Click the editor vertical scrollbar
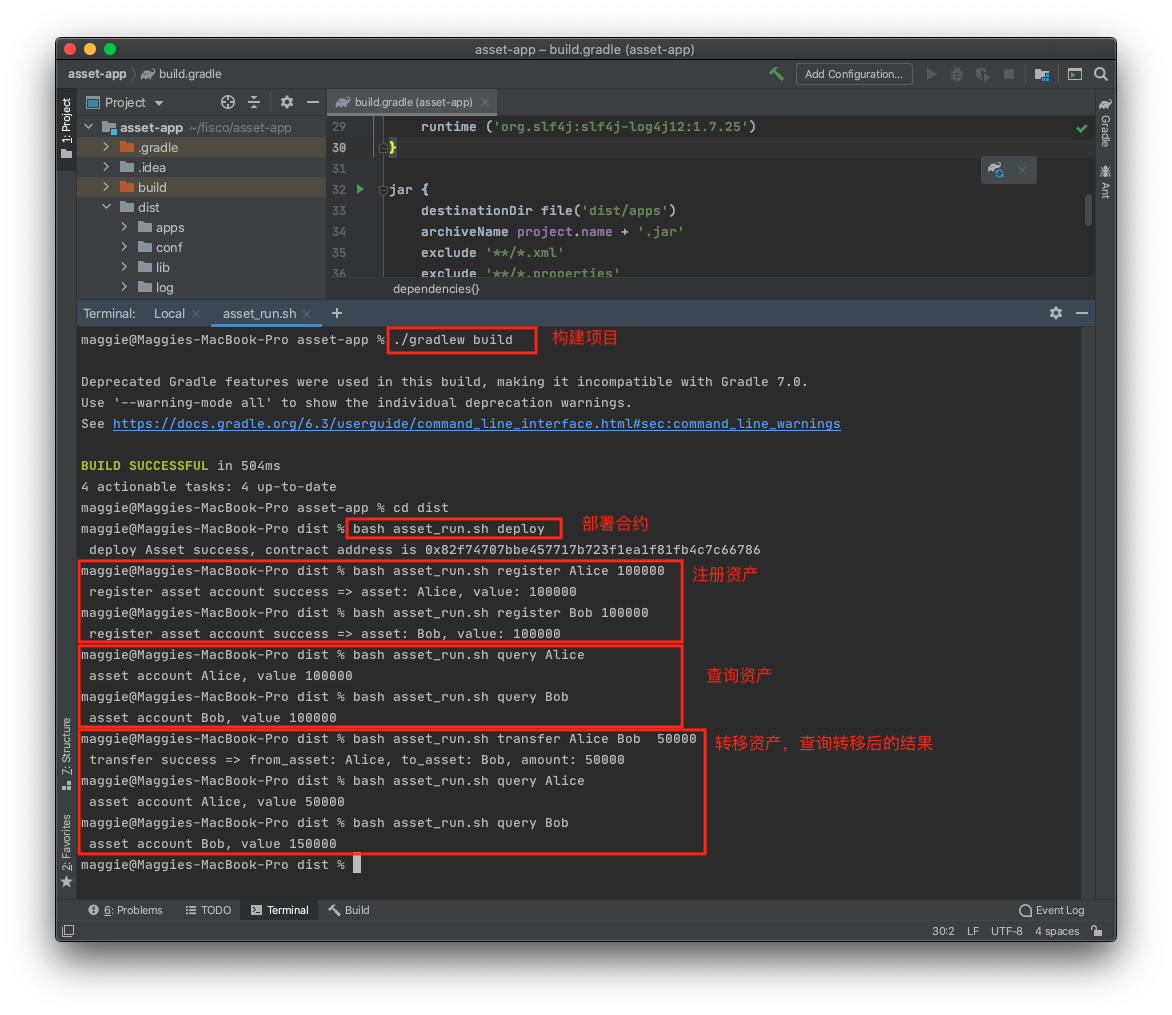The width and height of the screenshot is (1172, 1015). click(x=1088, y=210)
